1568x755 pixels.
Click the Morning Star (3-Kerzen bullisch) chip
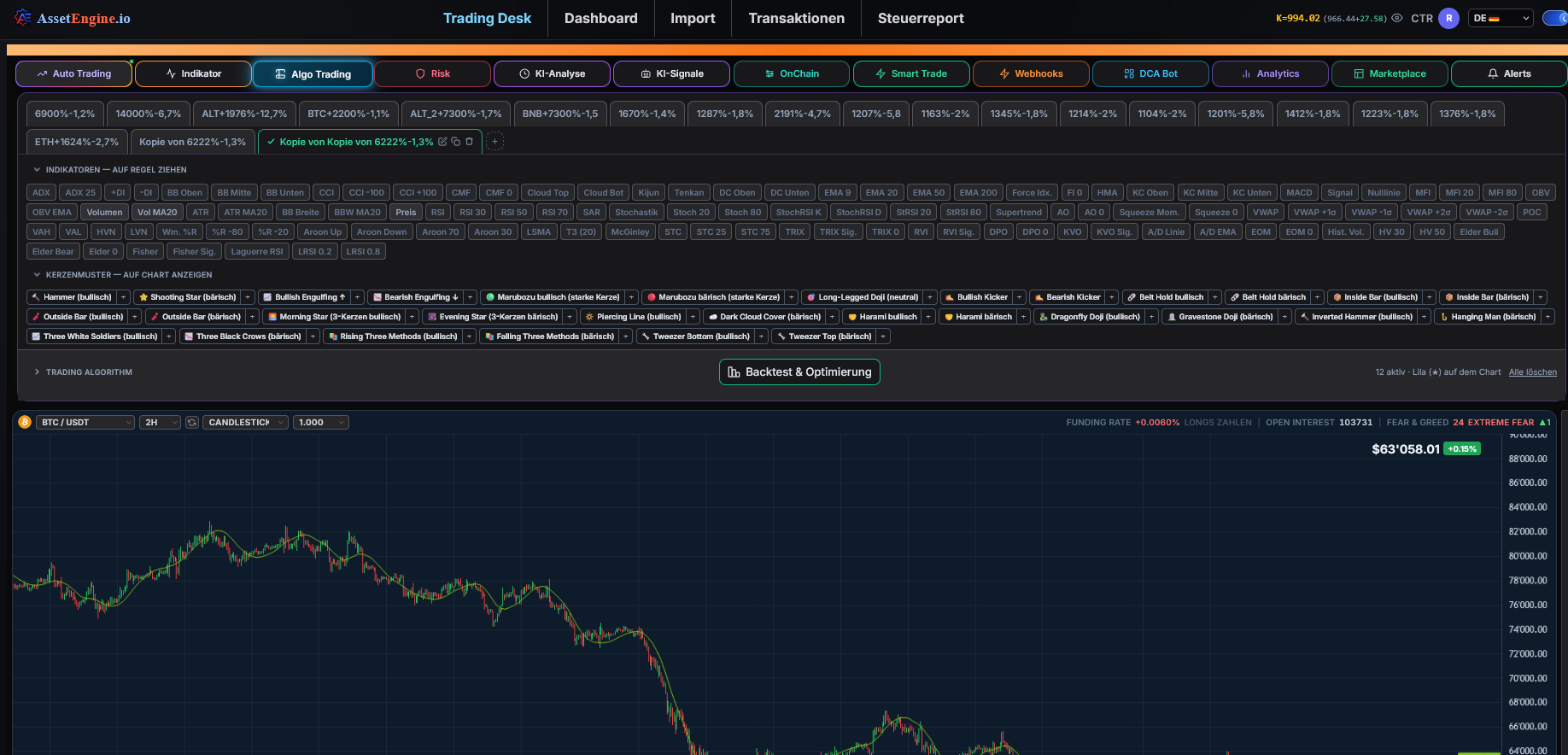click(x=334, y=317)
